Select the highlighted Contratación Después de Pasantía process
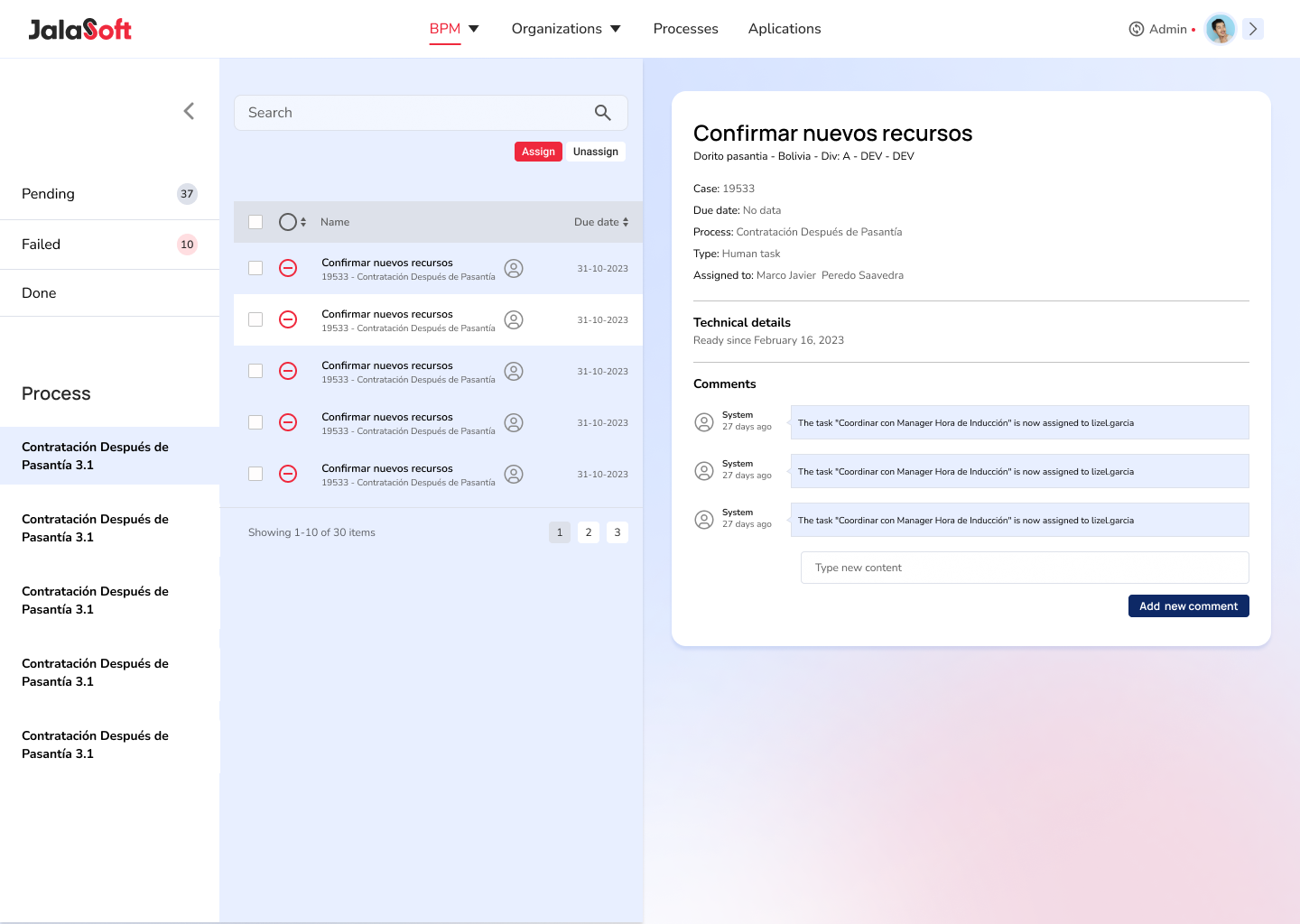This screenshot has width=1300, height=924. 109,456
